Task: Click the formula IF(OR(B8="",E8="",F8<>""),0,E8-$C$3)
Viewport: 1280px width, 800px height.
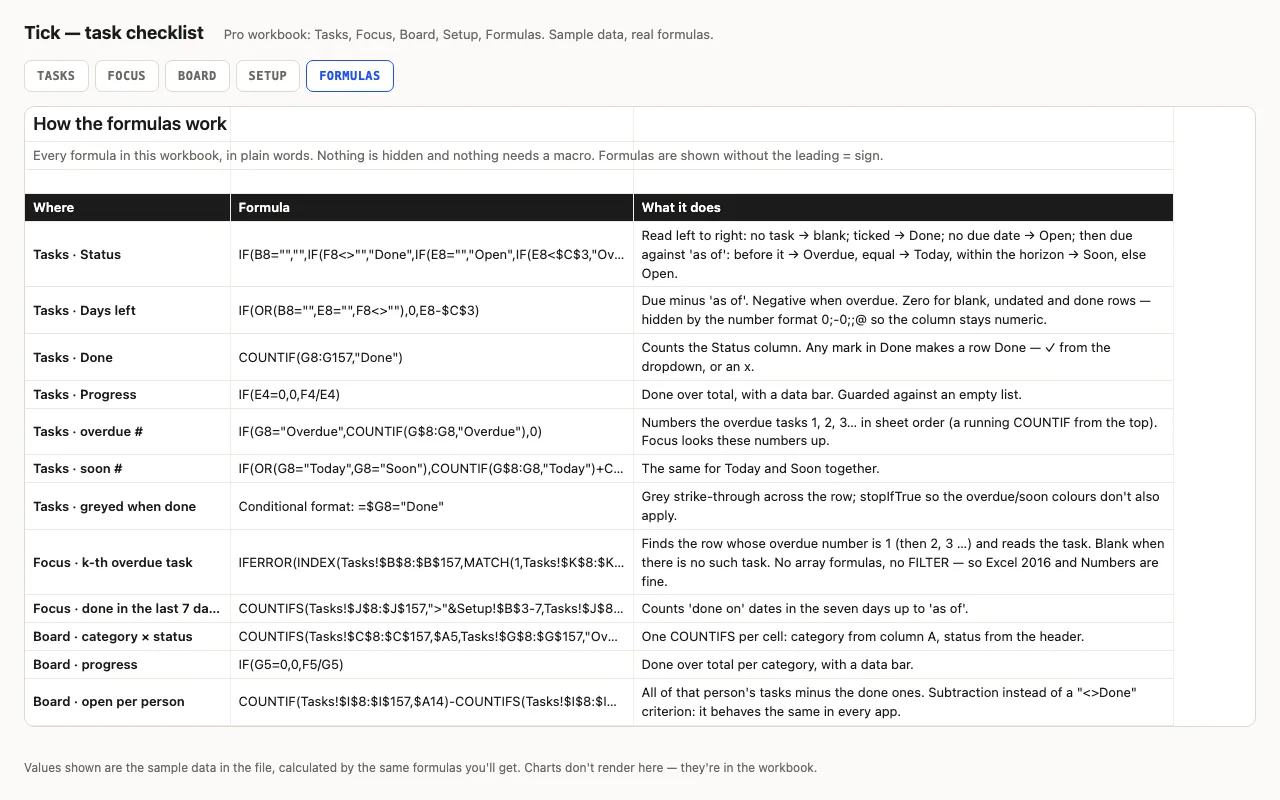Action: tap(432, 310)
